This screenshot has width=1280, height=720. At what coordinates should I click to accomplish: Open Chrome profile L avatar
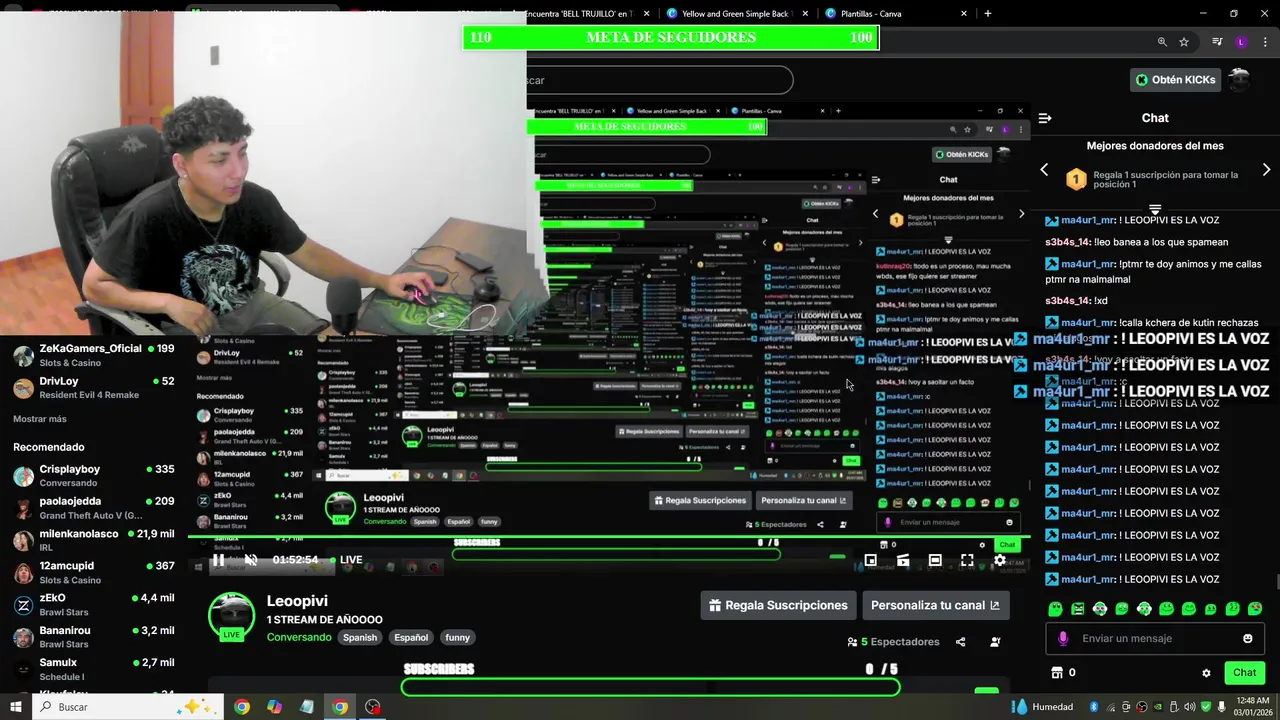click(x=1241, y=42)
